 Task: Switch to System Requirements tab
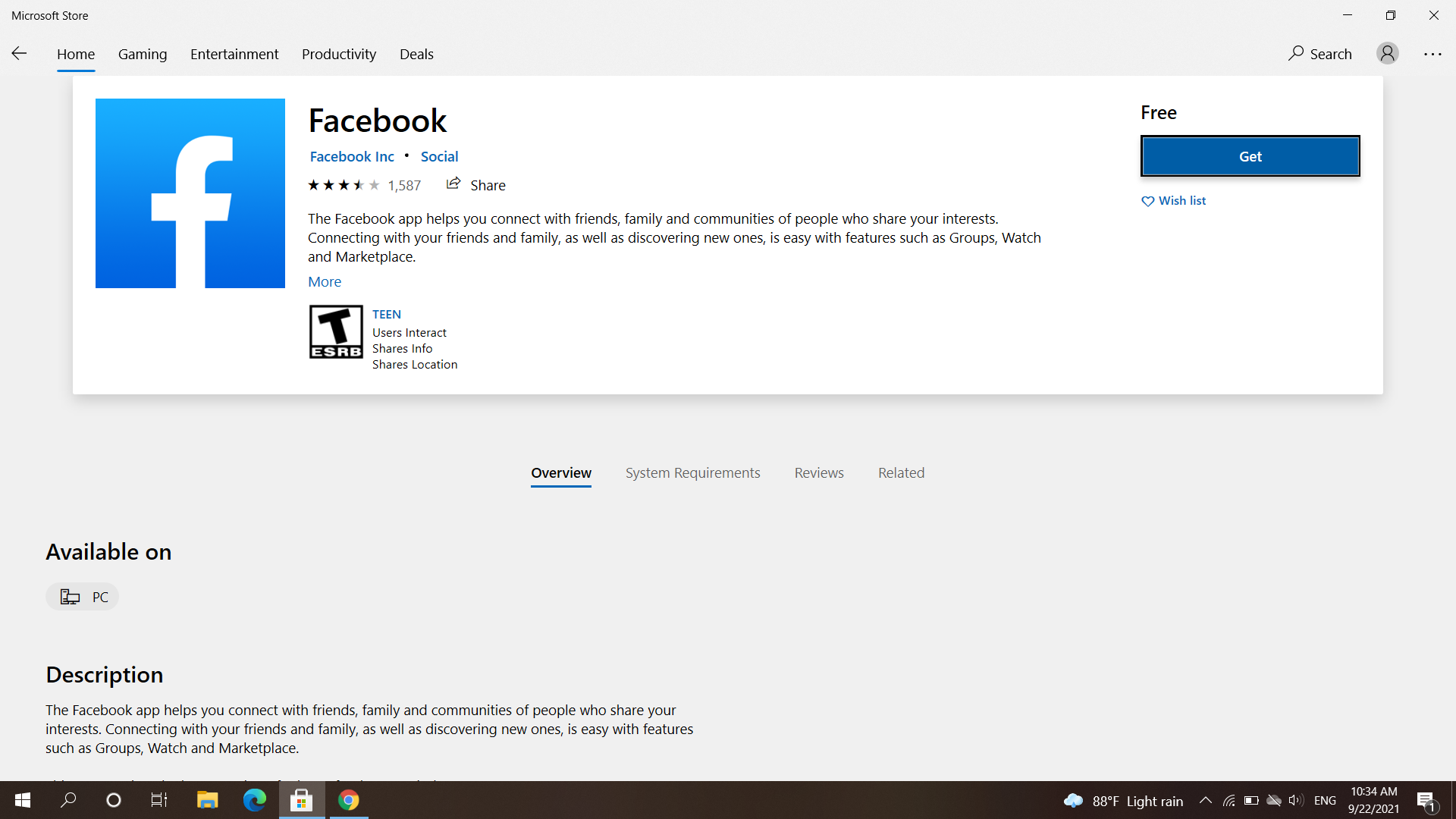pos(692,472)
